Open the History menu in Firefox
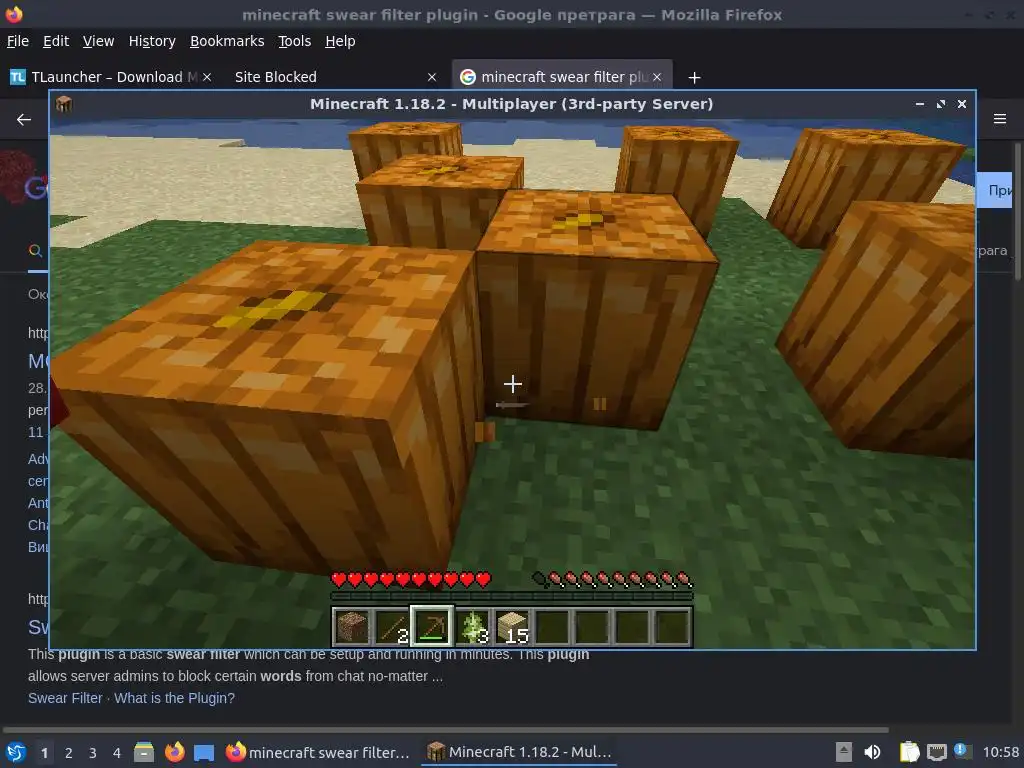 click(x=152, y=41)
